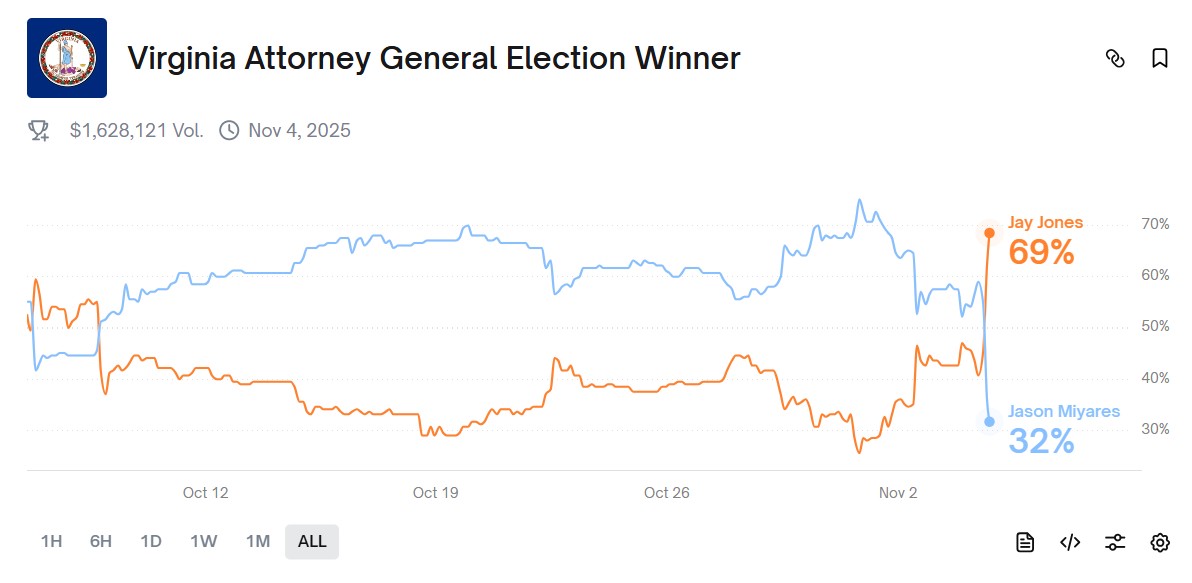Adjust chart display options with sliders icon
Screen dimensions: 1192x583
coord(1114,541)
